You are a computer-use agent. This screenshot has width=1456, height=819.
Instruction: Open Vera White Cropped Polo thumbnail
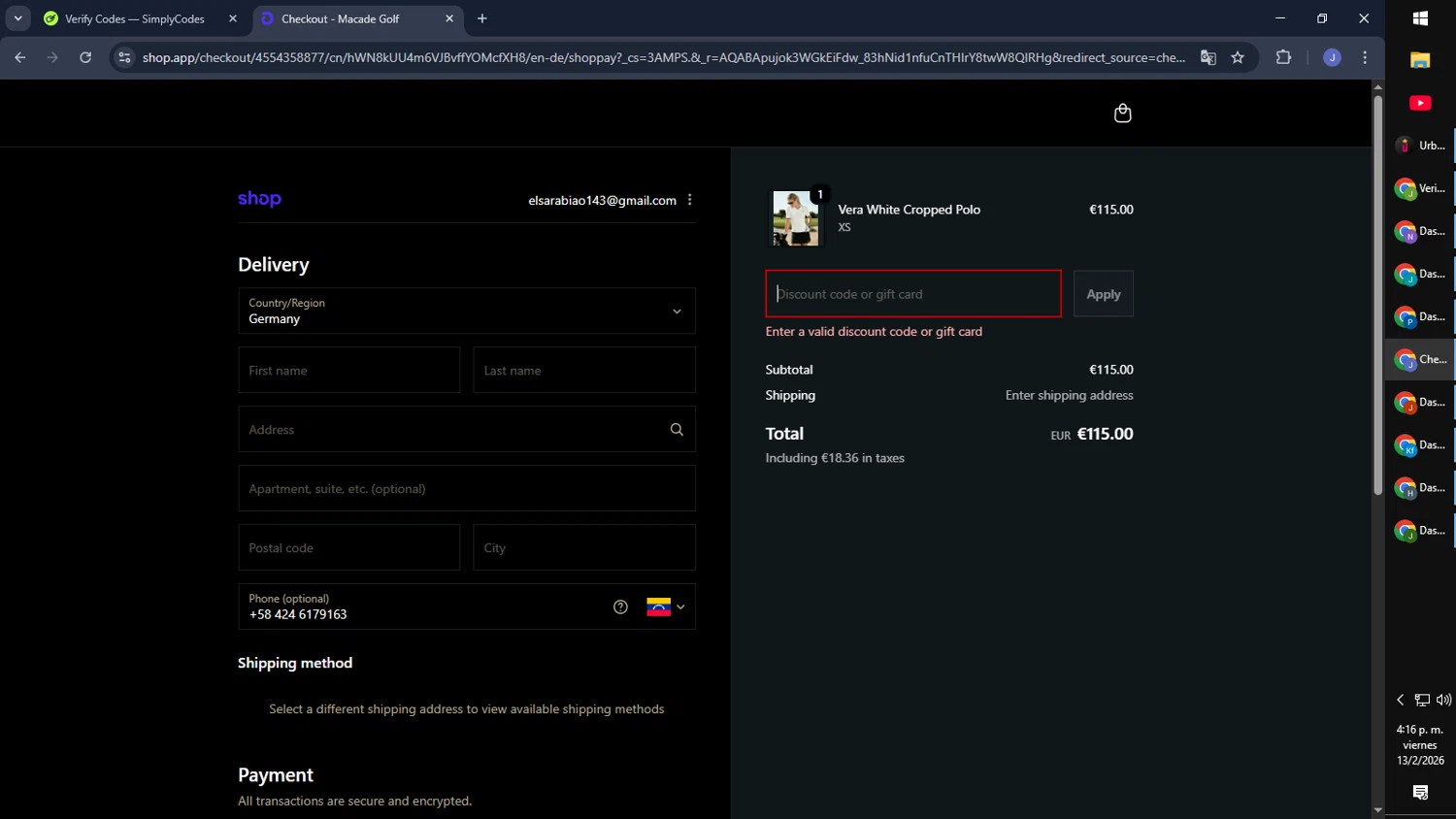[x=795, y=217]
